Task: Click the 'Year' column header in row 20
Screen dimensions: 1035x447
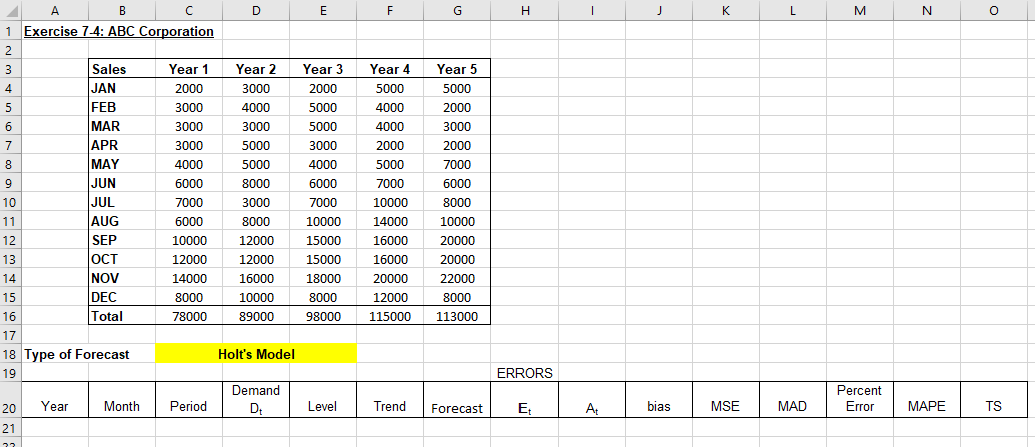Action: click(55, 399)
